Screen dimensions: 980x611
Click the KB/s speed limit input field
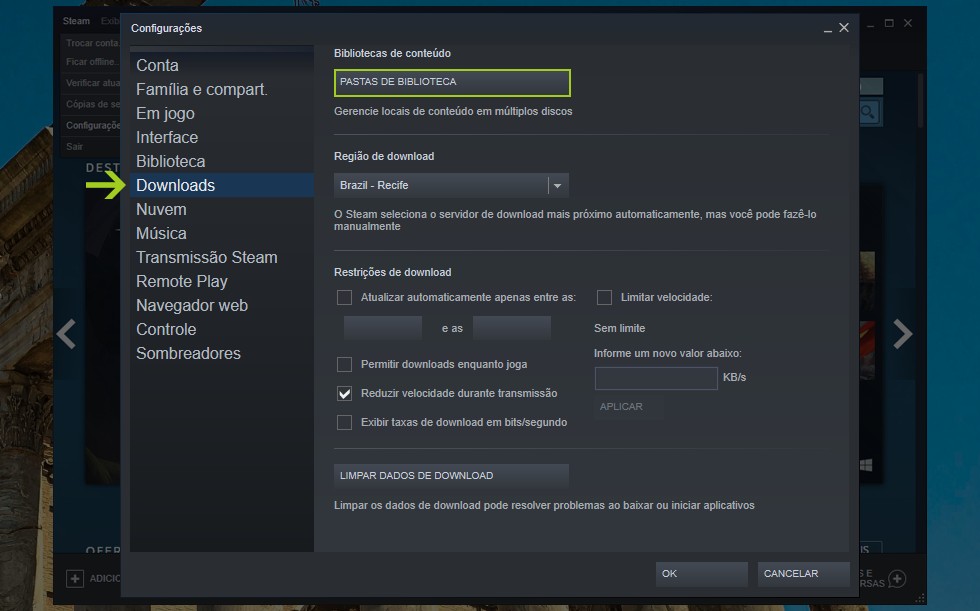tap(656, 378)
